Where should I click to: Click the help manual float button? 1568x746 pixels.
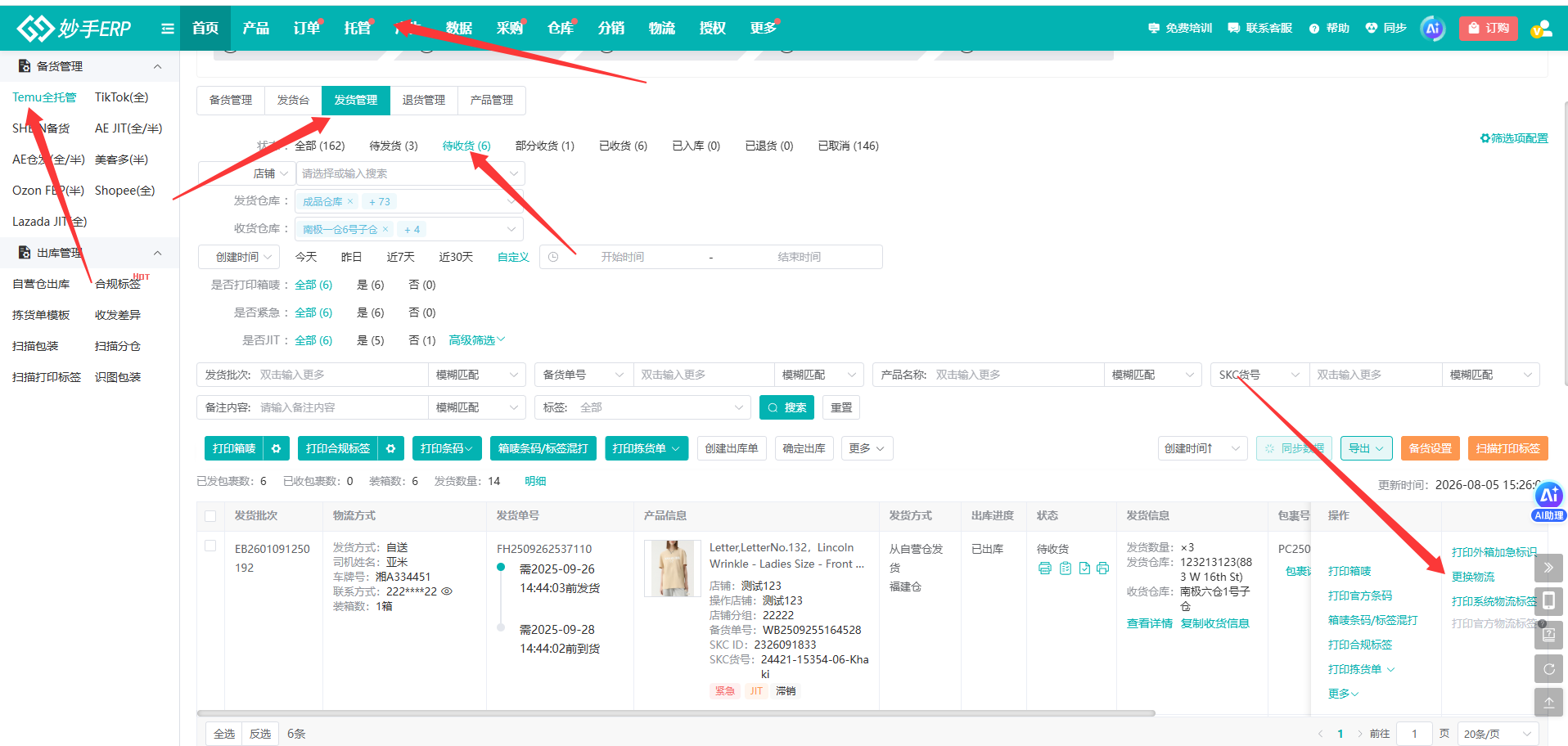coord(1548,635)
